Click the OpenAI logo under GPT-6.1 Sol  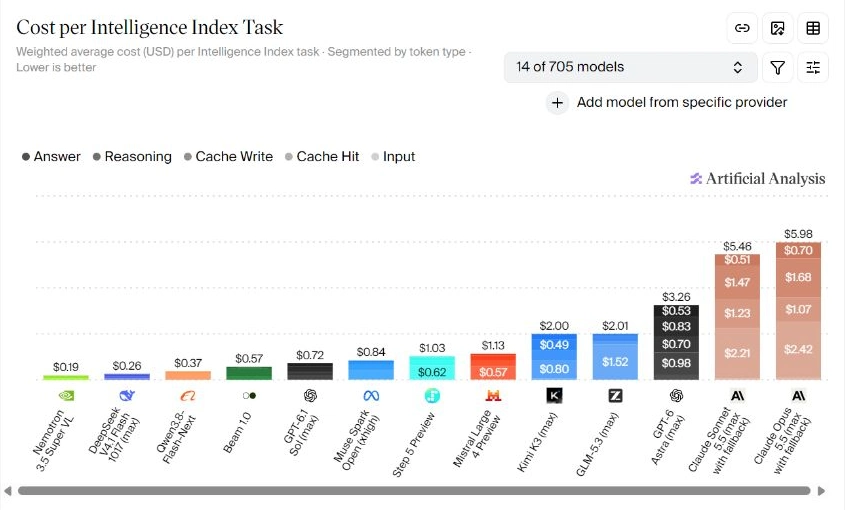pyautogui.click(x=310, y=396)
